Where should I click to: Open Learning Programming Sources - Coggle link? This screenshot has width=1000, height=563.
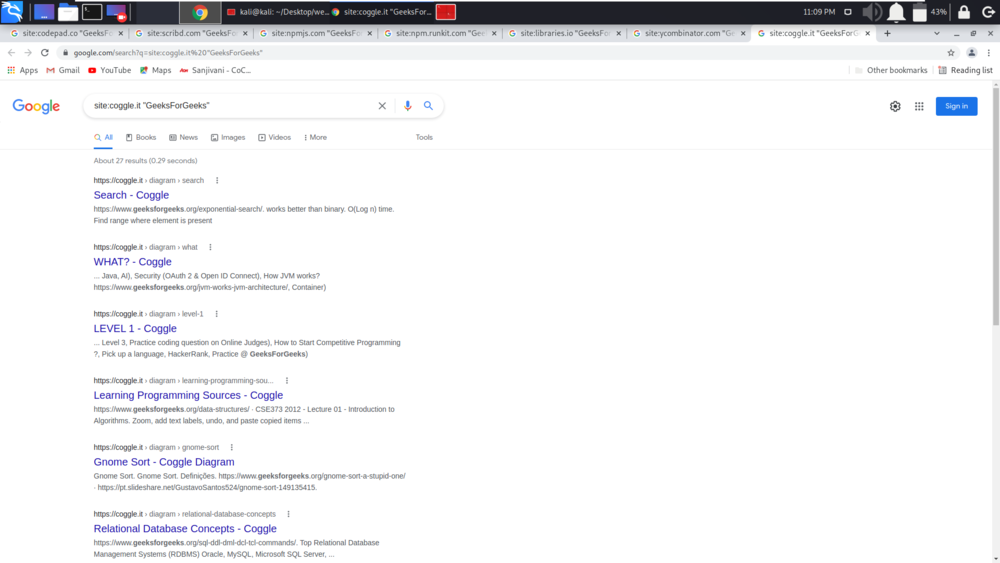[x=188, y=395]
